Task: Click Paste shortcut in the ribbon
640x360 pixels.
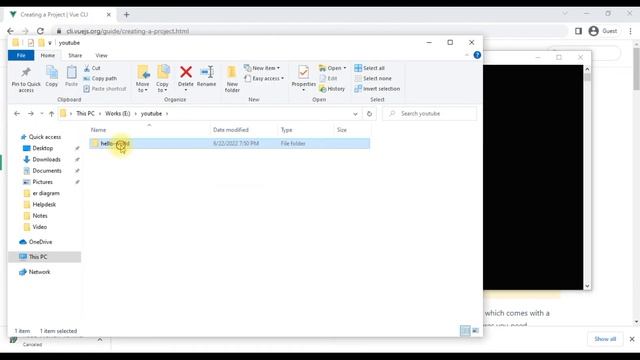Action: click(x=105, y=89)
